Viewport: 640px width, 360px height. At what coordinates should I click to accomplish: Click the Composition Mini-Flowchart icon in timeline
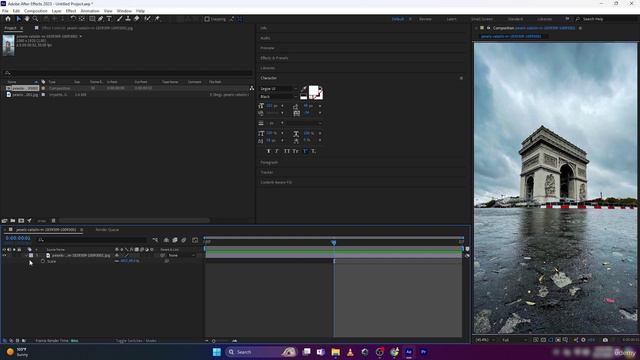pyautogui.click(x=155, y=240)
